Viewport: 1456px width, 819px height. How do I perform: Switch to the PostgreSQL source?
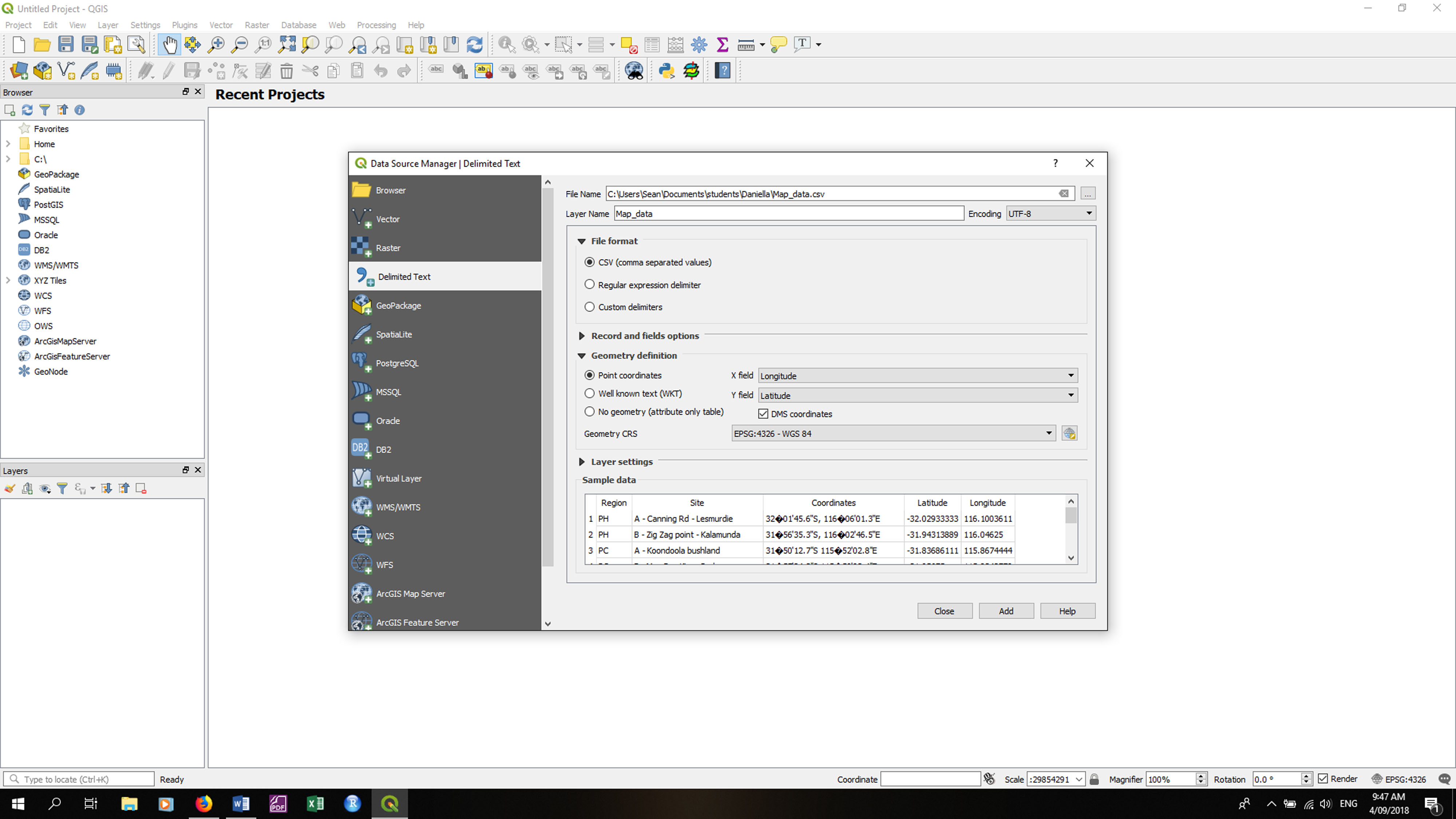[446, 363]
